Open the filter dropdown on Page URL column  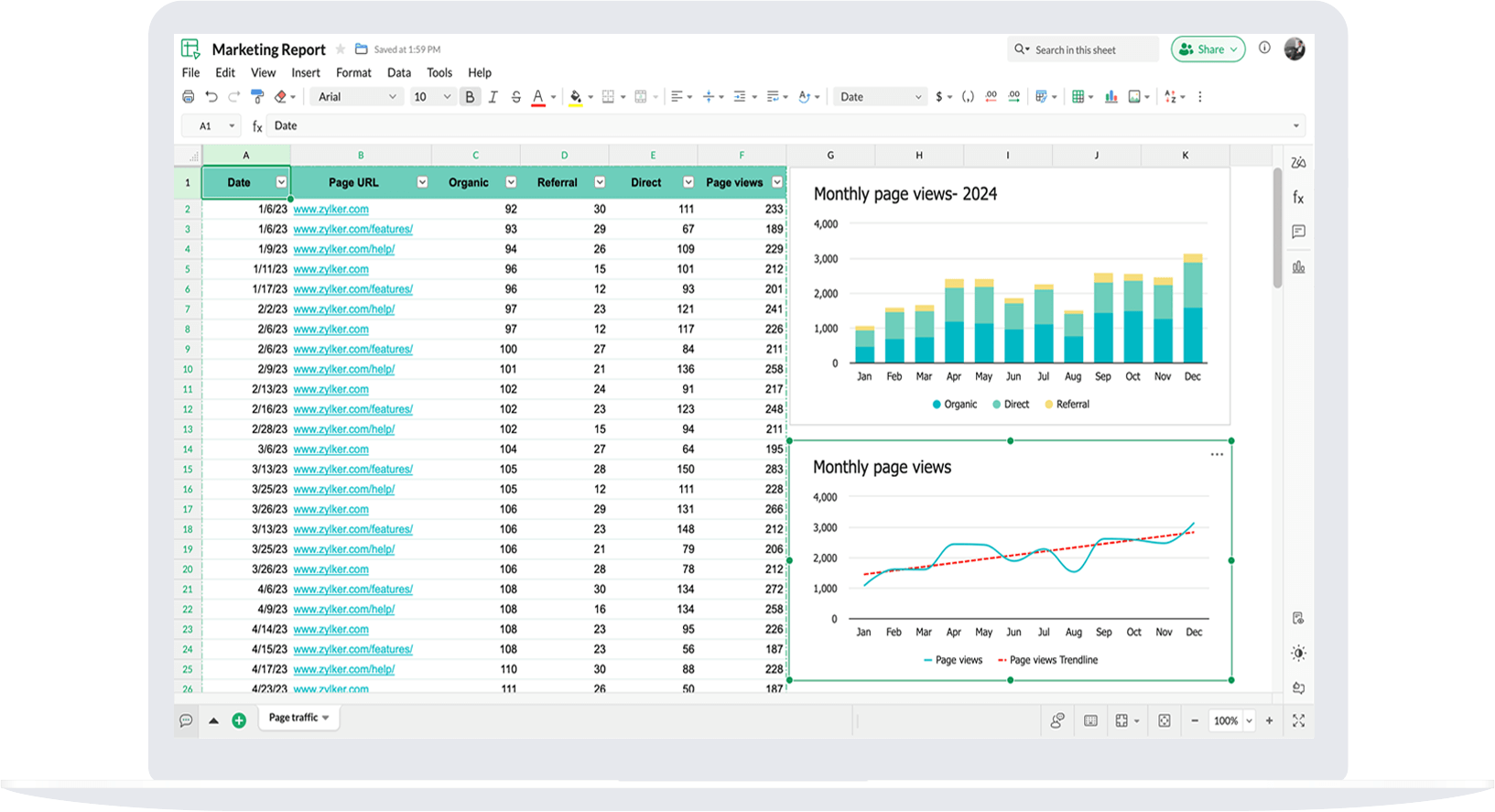coord(422,182)
